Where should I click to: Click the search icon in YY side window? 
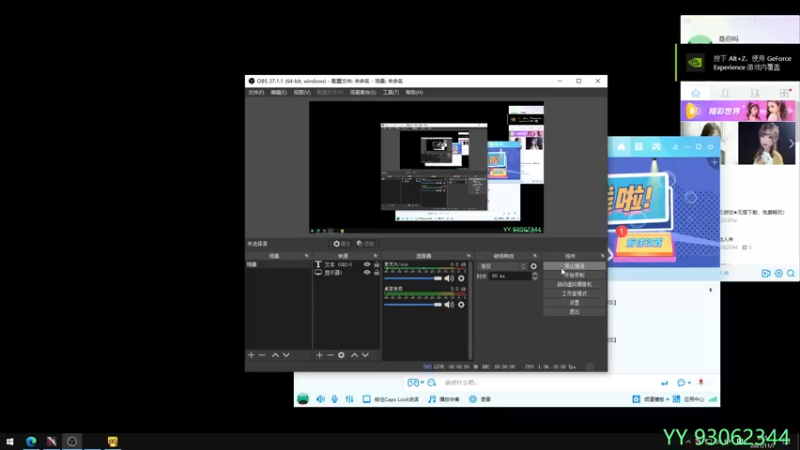coord(791,273)
